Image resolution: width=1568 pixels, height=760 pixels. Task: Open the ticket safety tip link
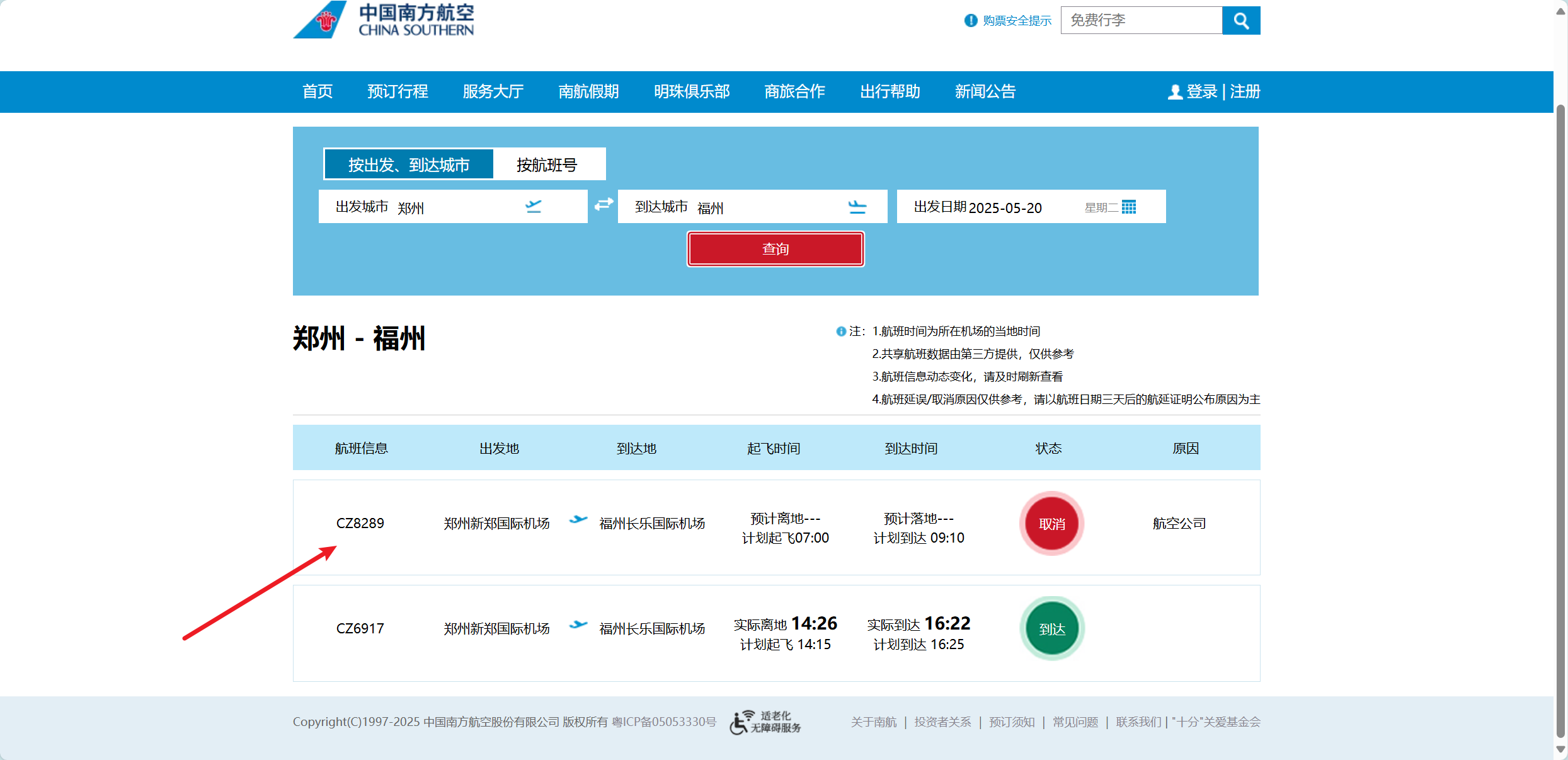(1017, 21)
